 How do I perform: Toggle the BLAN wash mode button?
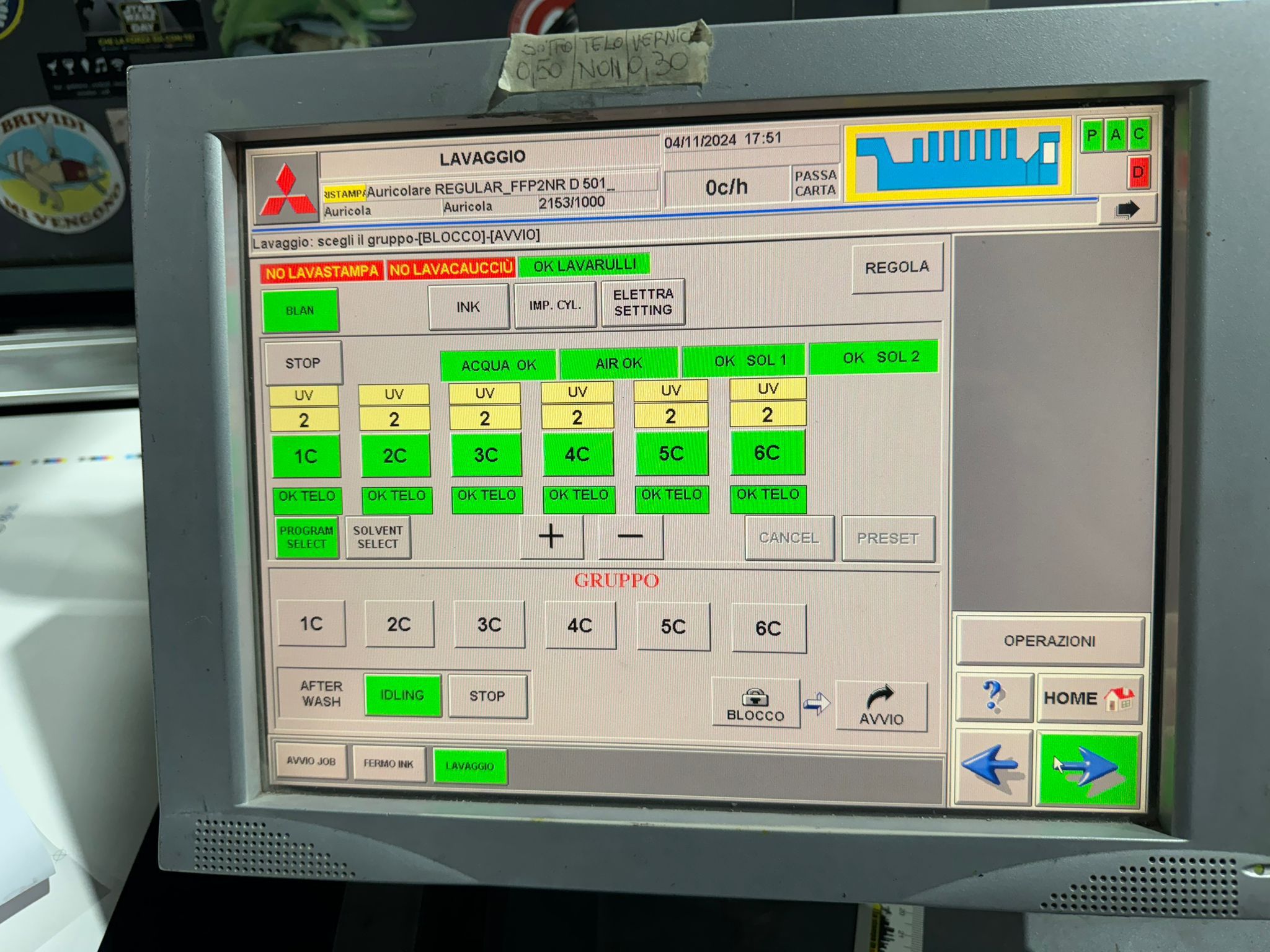(x=300, y=310)
